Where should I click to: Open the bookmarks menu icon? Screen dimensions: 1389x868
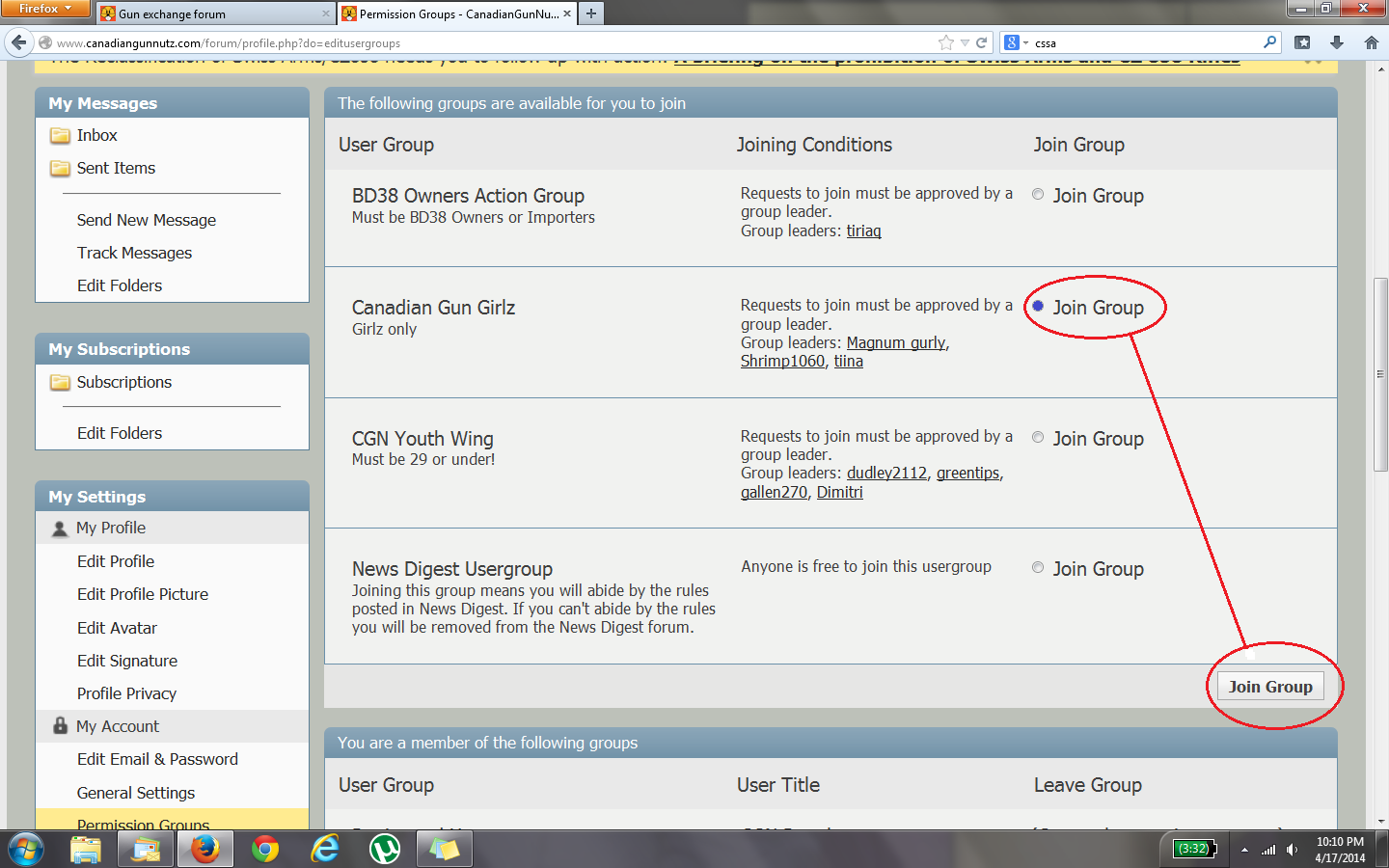(1302, 42)
